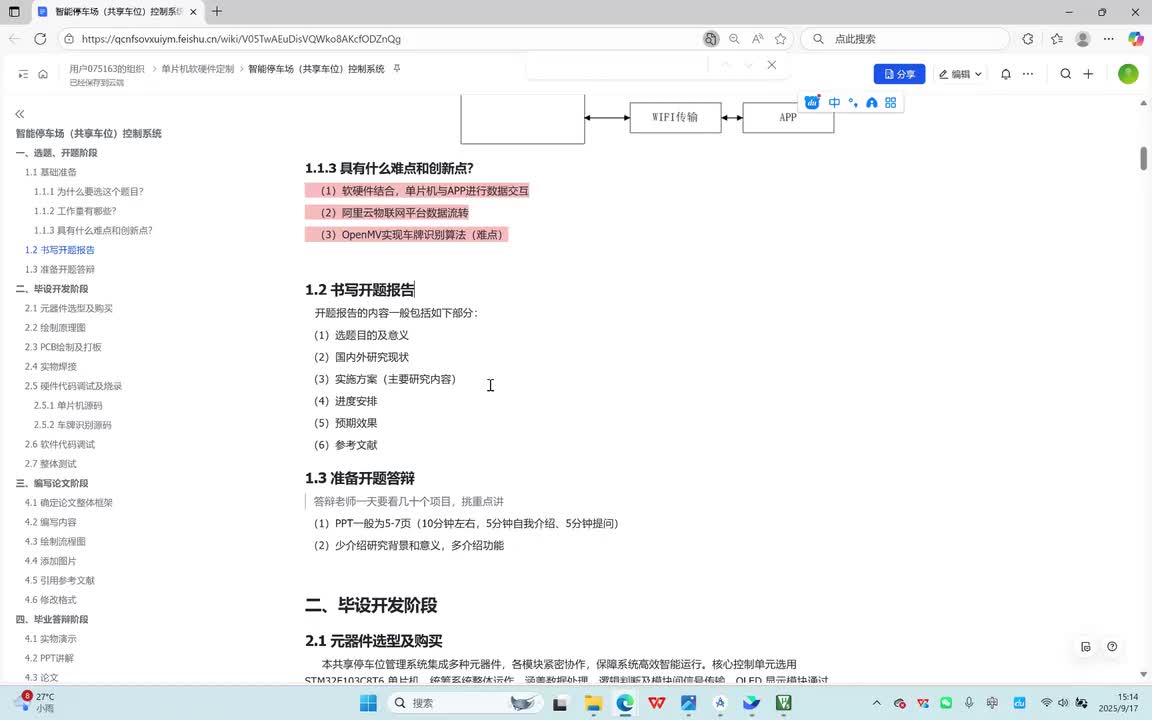This screenshot has width=1152, height=720.
Task: Open the document directory list icon
Action: pyautogui.click(x=24, y=74)
